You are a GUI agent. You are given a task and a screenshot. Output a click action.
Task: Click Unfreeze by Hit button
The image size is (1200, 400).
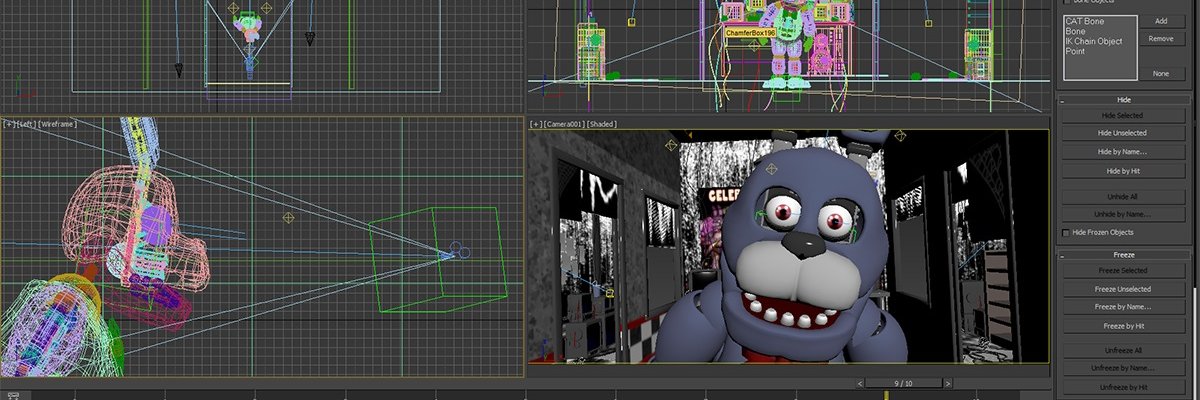[1122, 386]
